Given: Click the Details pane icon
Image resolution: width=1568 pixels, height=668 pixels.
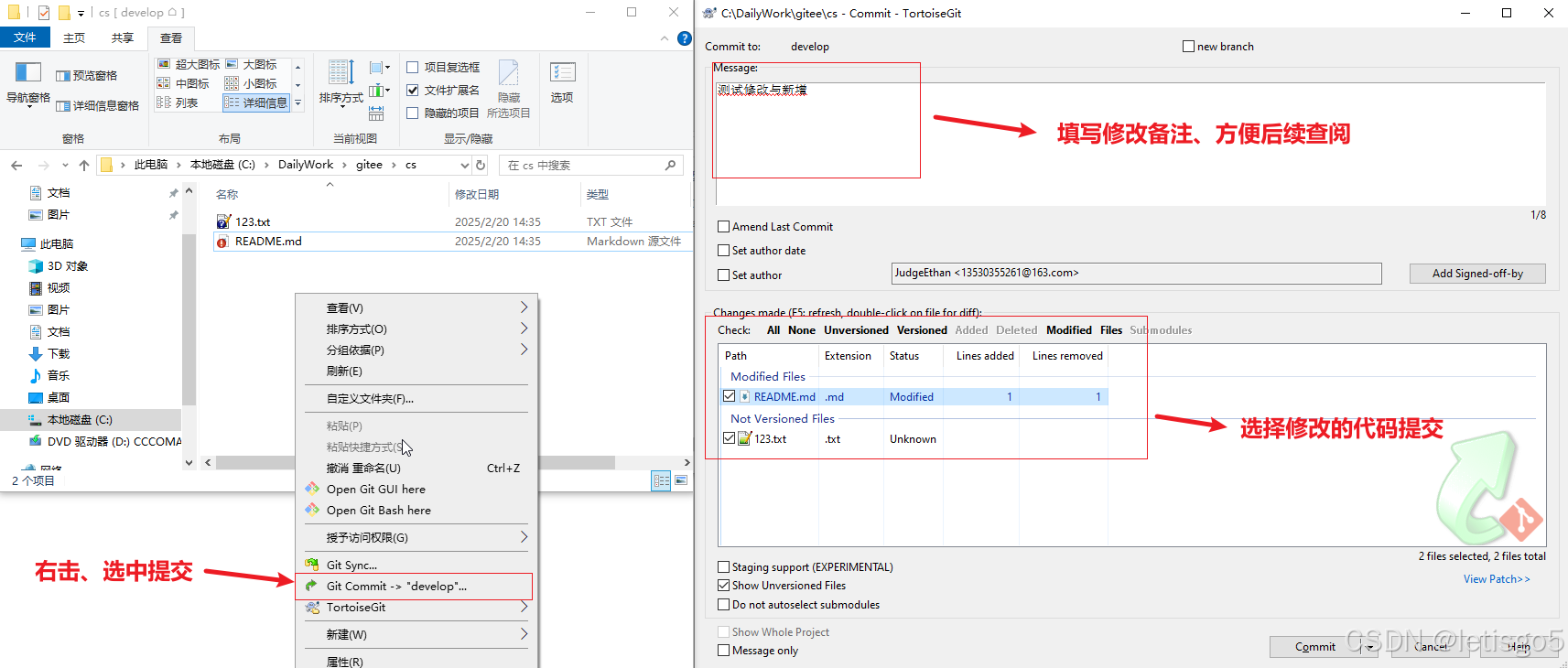Looking at the screenshot, I should pyautogui.click(x=63, y=106).
